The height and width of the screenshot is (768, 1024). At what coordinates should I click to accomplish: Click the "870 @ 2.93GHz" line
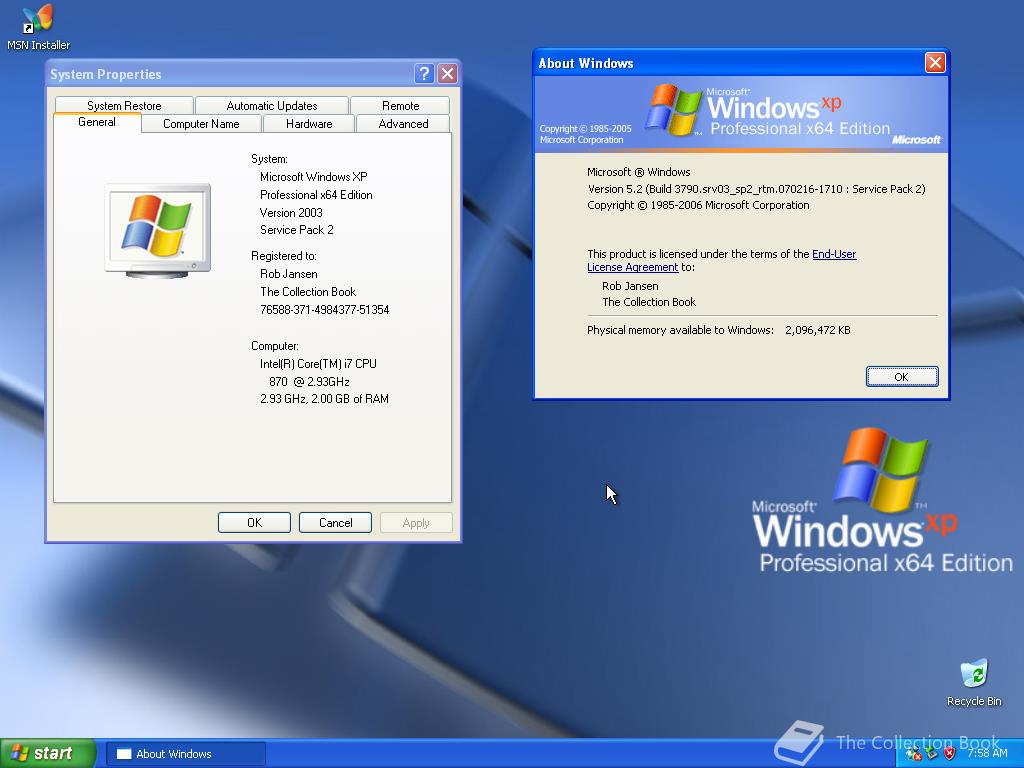click(309, 381)
